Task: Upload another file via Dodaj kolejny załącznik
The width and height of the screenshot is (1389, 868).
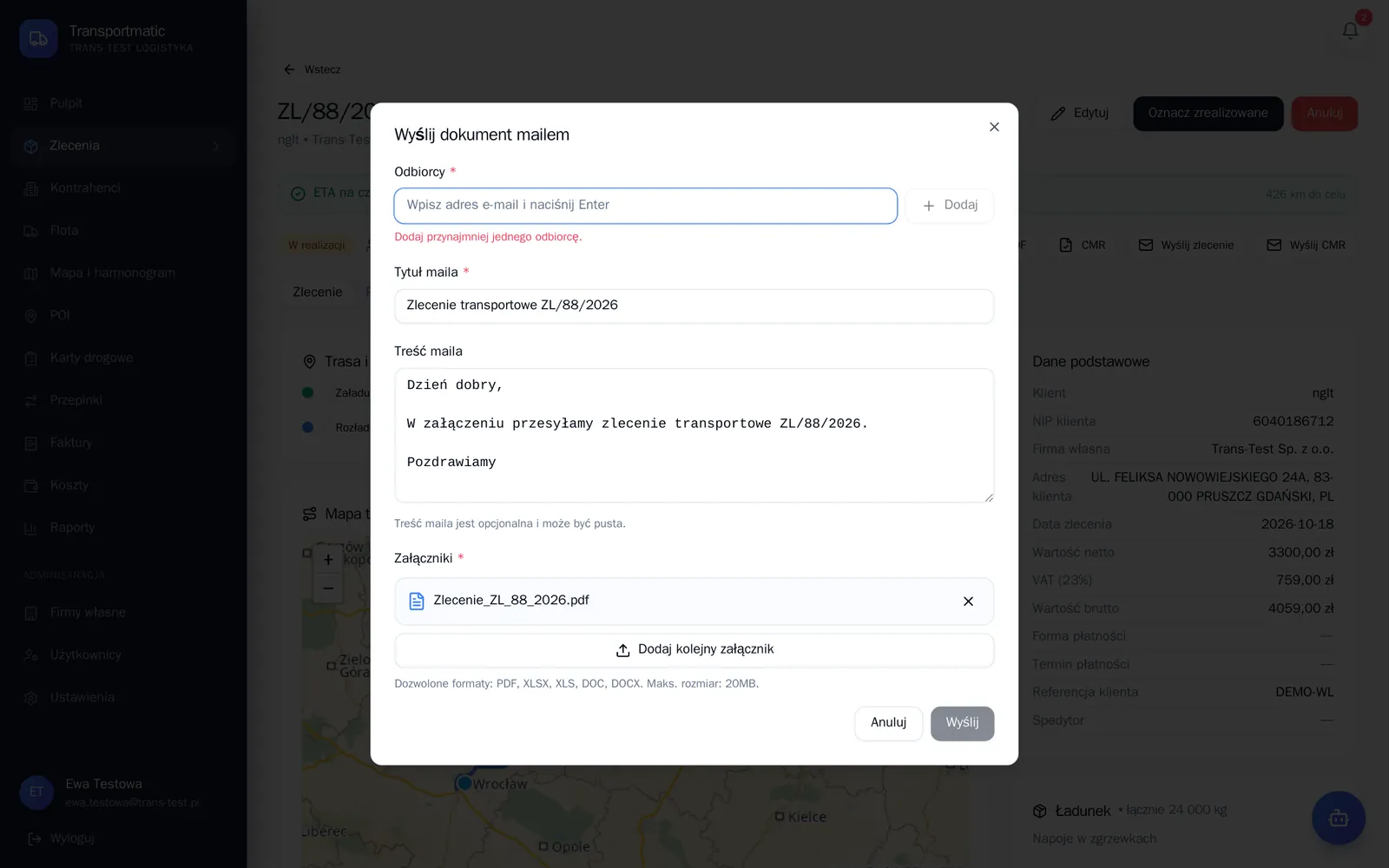Action: (x=694, y=650)
